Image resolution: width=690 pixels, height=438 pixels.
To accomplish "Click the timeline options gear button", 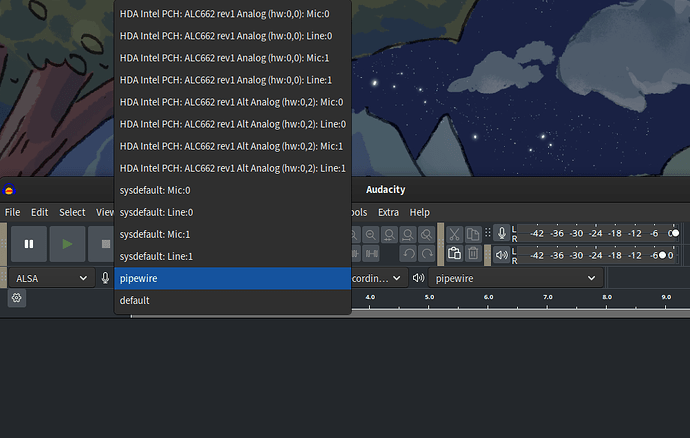I will point(16,298).
